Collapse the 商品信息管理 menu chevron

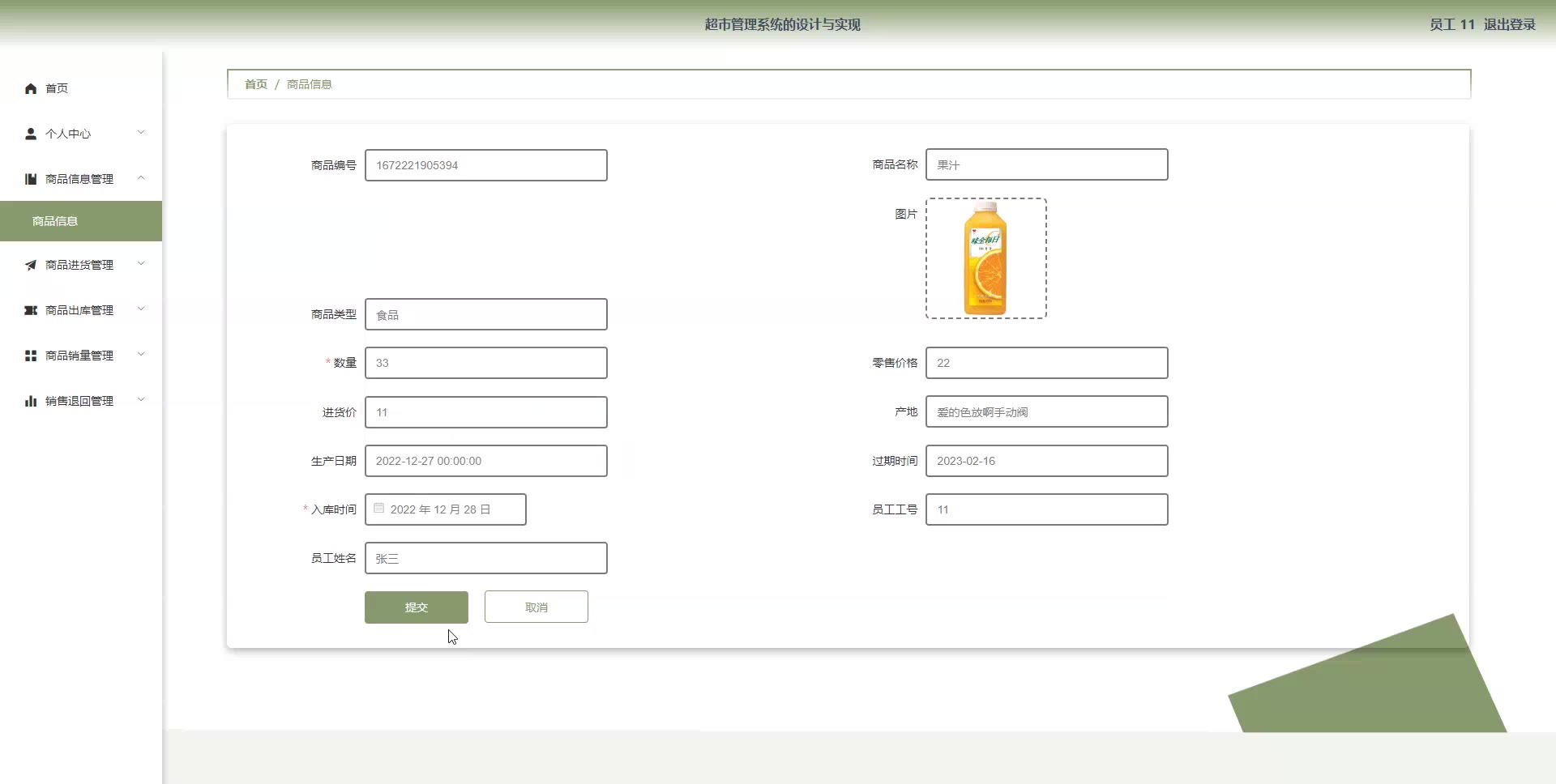pos(141,178)
